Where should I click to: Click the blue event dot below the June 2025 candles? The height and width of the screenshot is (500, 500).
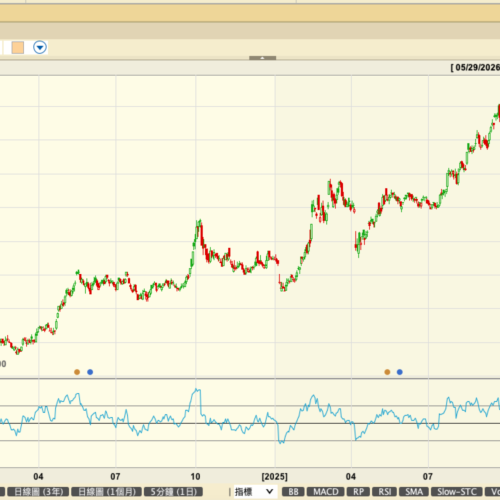pos(400,372)
